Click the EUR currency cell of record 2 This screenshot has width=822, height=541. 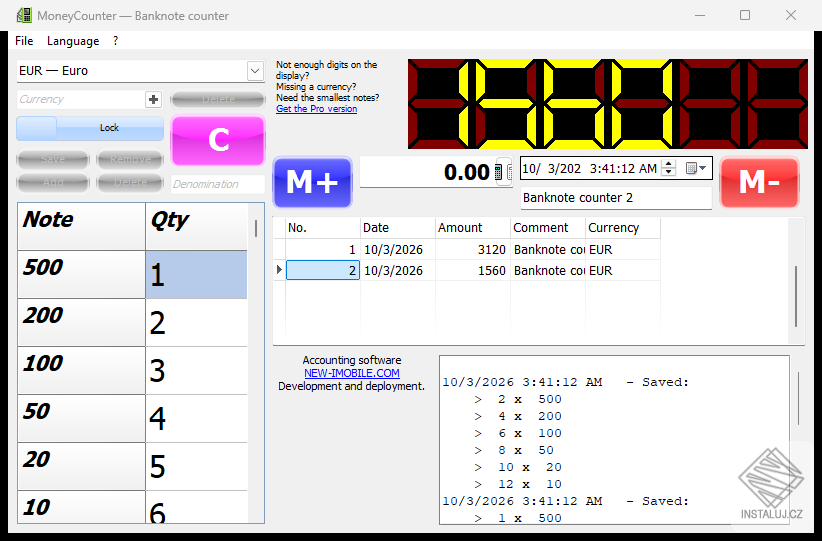[623, 270]
